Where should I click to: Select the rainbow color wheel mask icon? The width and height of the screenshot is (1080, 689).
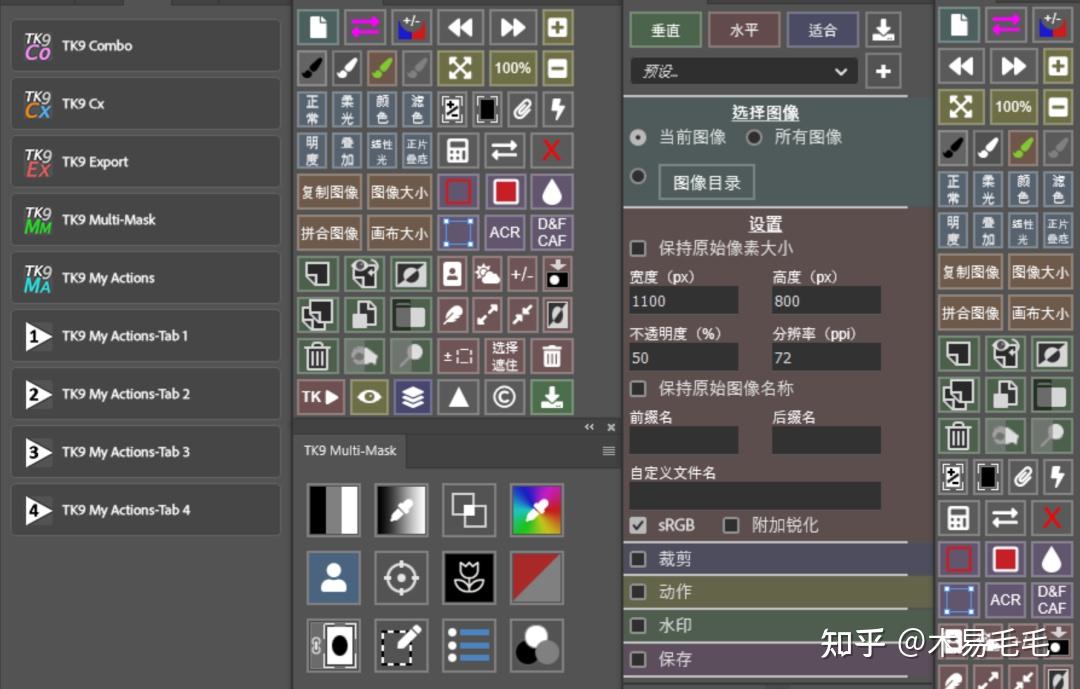click(x=536, y=509)
